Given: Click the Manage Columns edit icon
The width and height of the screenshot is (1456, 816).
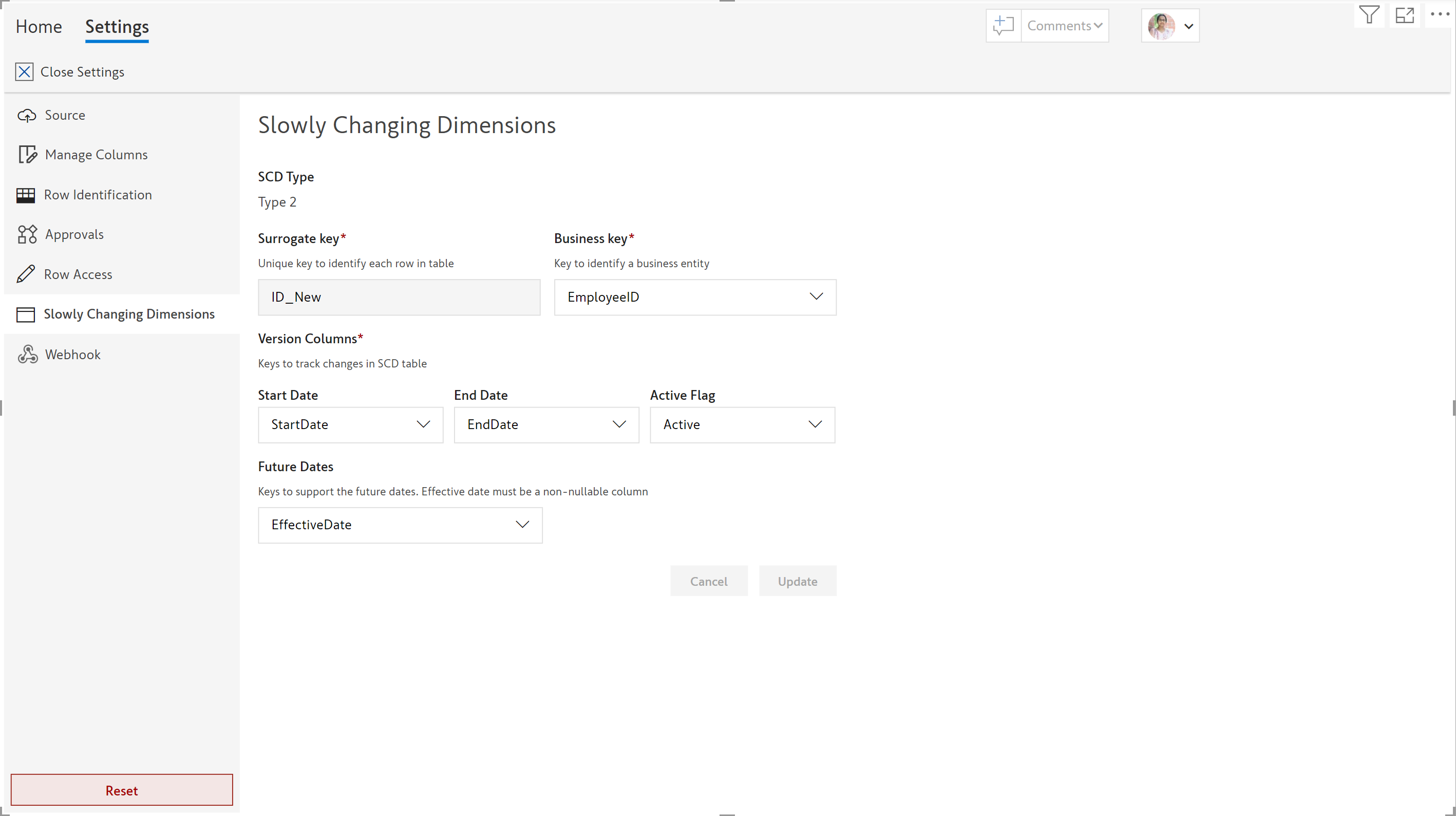Looking at the screenshot, I should (27, 154).
